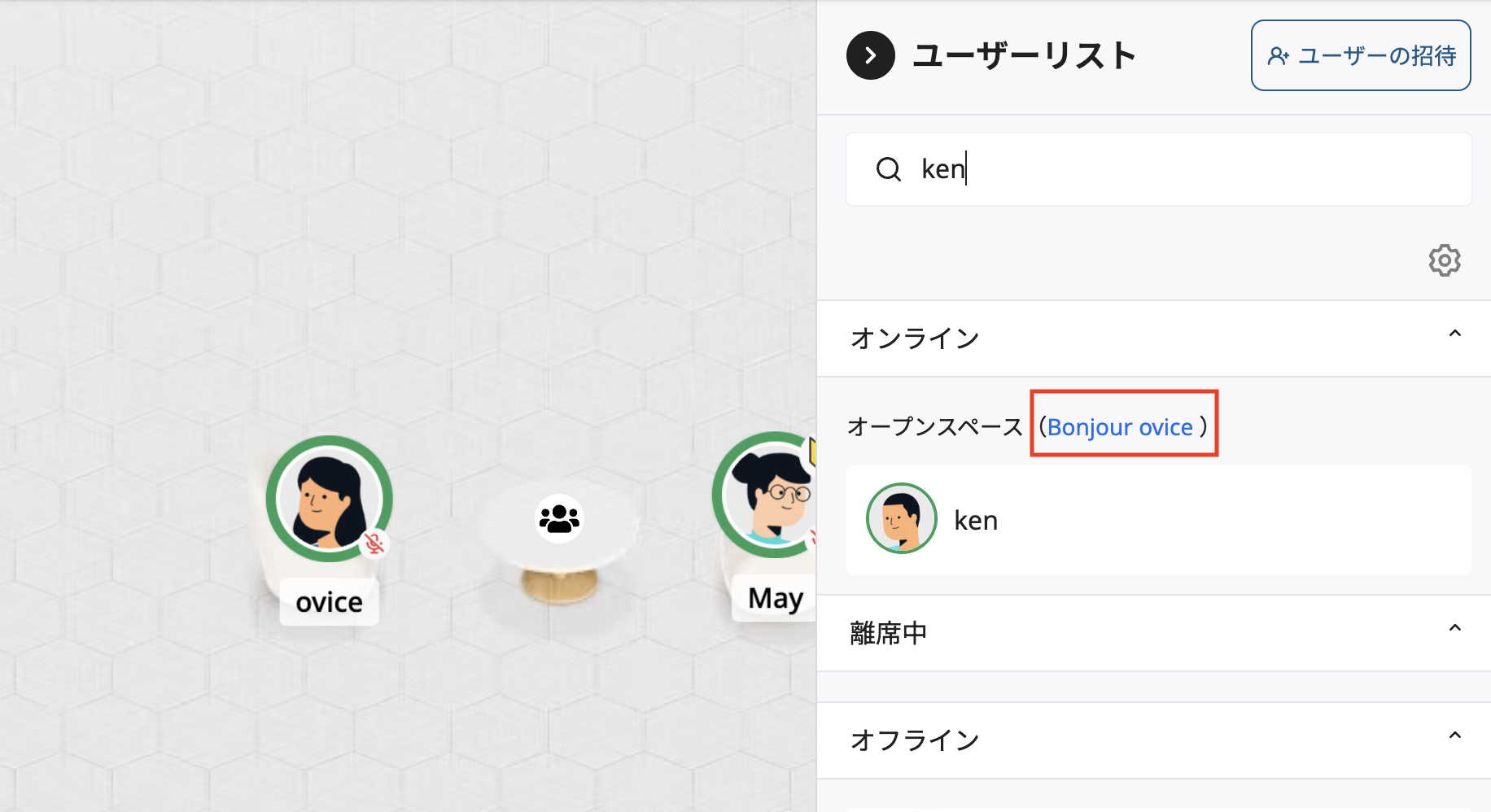Open the user list settings gear
The height and width of the screenshot is (812, 1491).
click(1445, 260)
